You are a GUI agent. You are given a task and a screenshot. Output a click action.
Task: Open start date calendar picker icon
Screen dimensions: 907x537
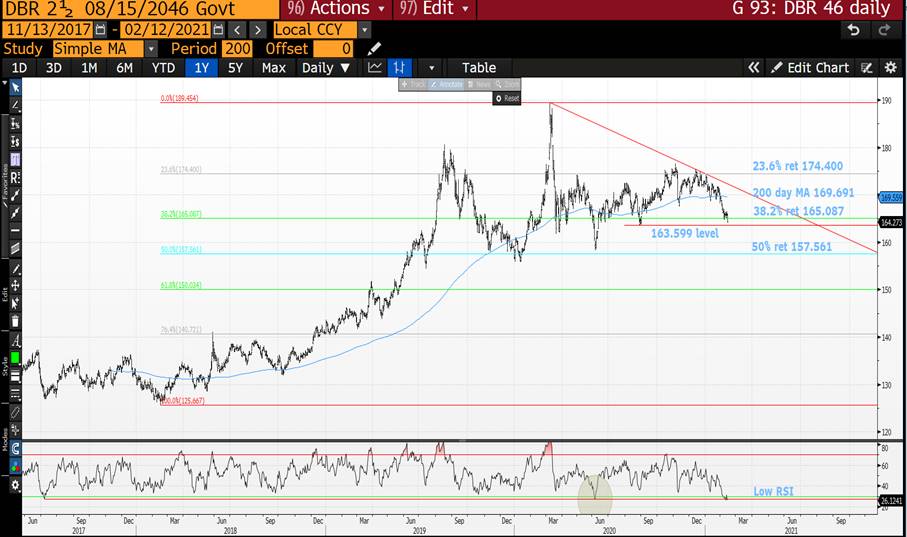(x=100, y=30)
